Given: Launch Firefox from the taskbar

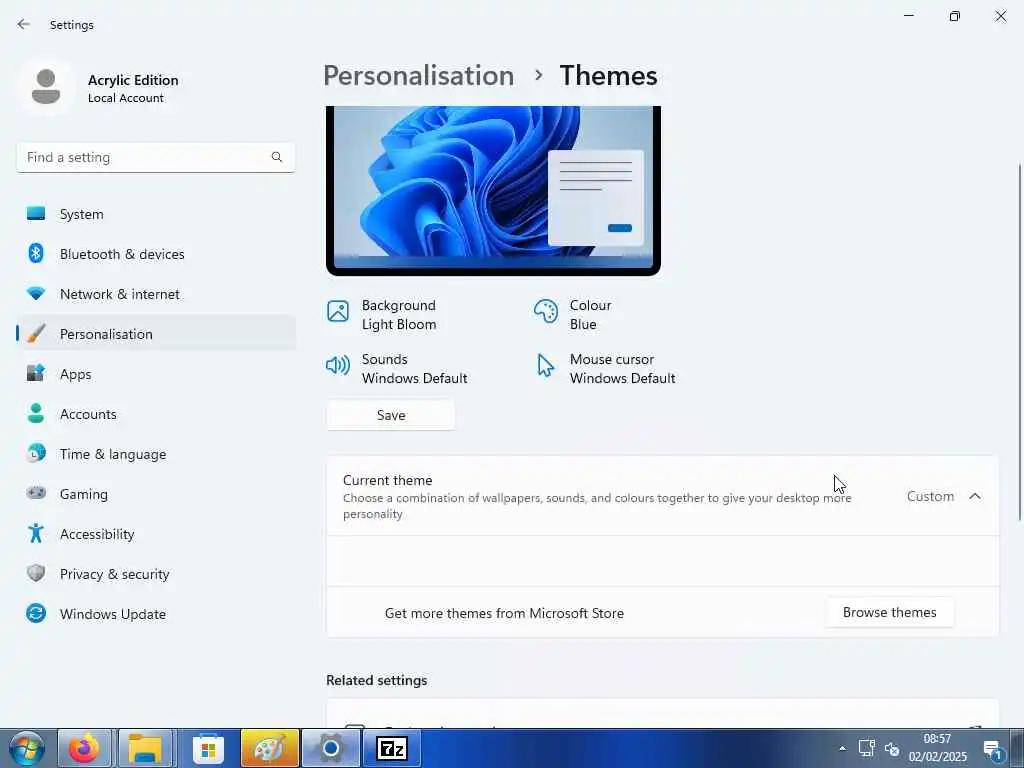Looking at the screenshot, I should click(84, 748).
